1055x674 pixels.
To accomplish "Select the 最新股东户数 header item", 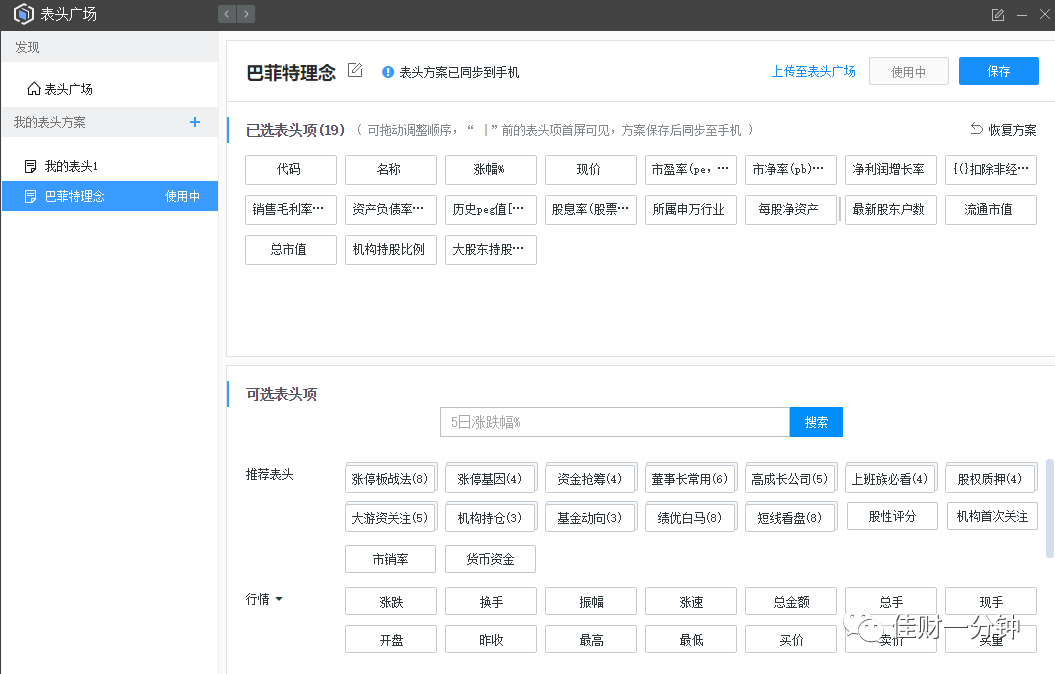I will click(x=891, y=210).
